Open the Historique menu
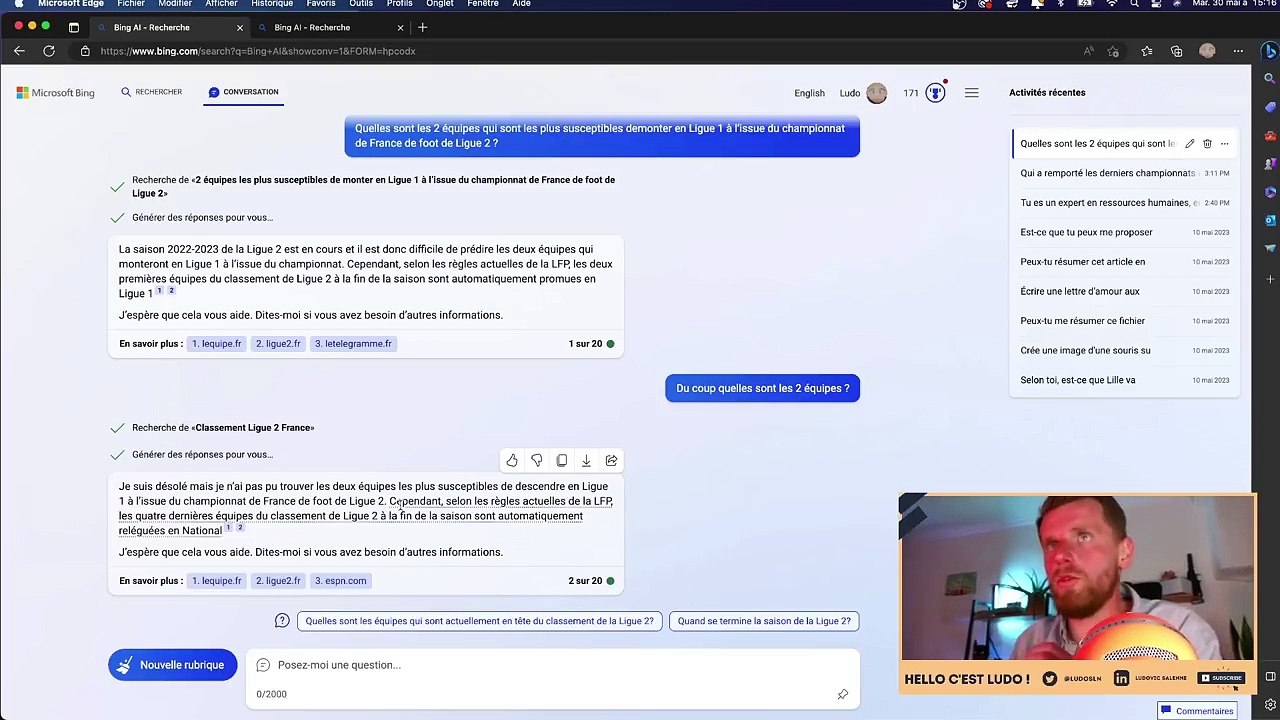The width and height of the screenshot is (1280, 720). coord(272,4)
